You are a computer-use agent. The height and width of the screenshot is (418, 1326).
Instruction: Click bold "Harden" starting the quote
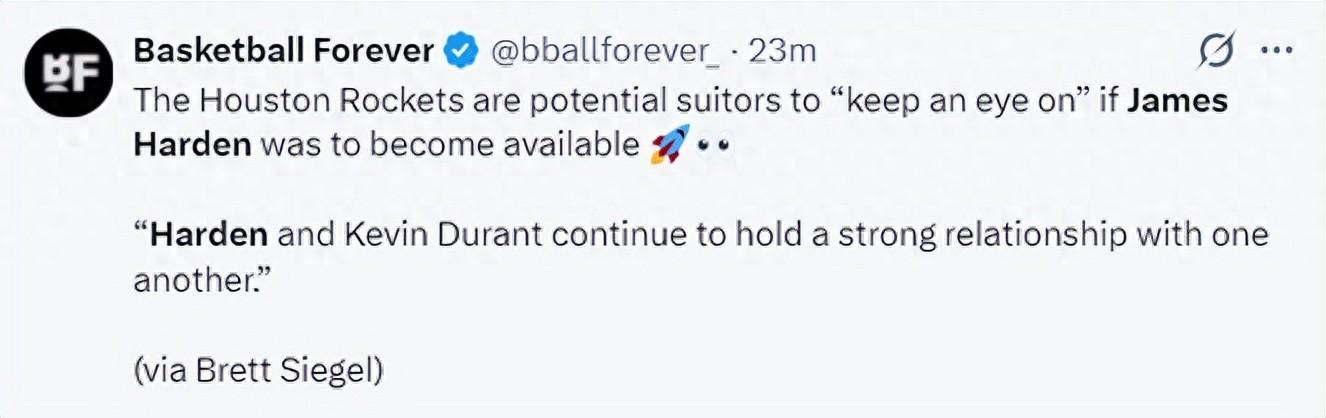(x=208, y=236)
